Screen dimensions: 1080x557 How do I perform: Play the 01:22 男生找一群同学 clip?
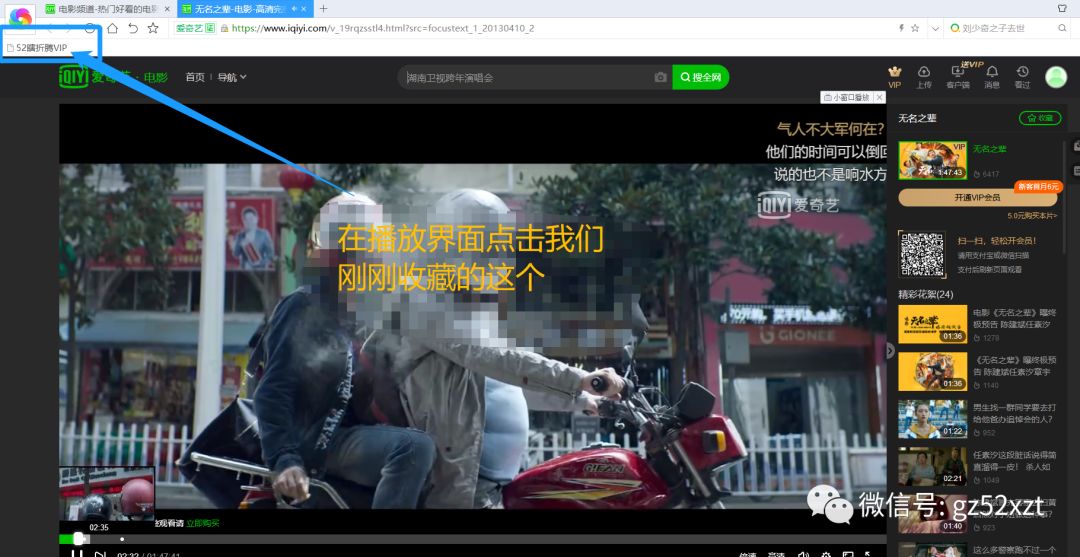point(933,419)
